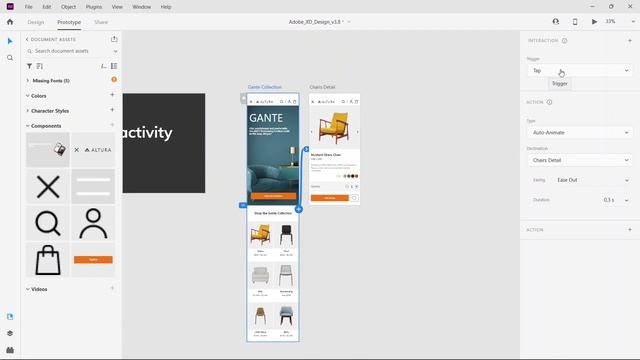Click the publish document assets icon
The image size is (640, 360).
114,39
